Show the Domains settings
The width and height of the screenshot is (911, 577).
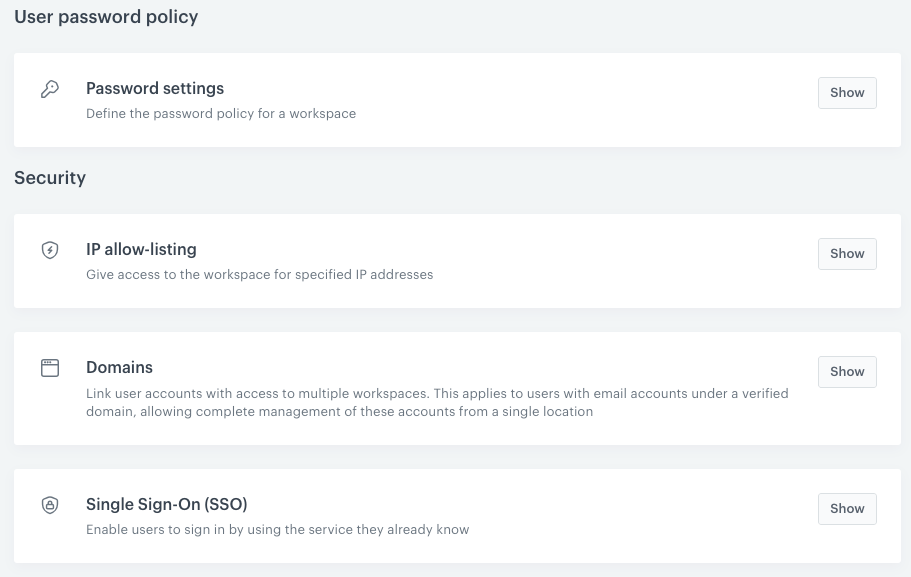tap(847, 371)
